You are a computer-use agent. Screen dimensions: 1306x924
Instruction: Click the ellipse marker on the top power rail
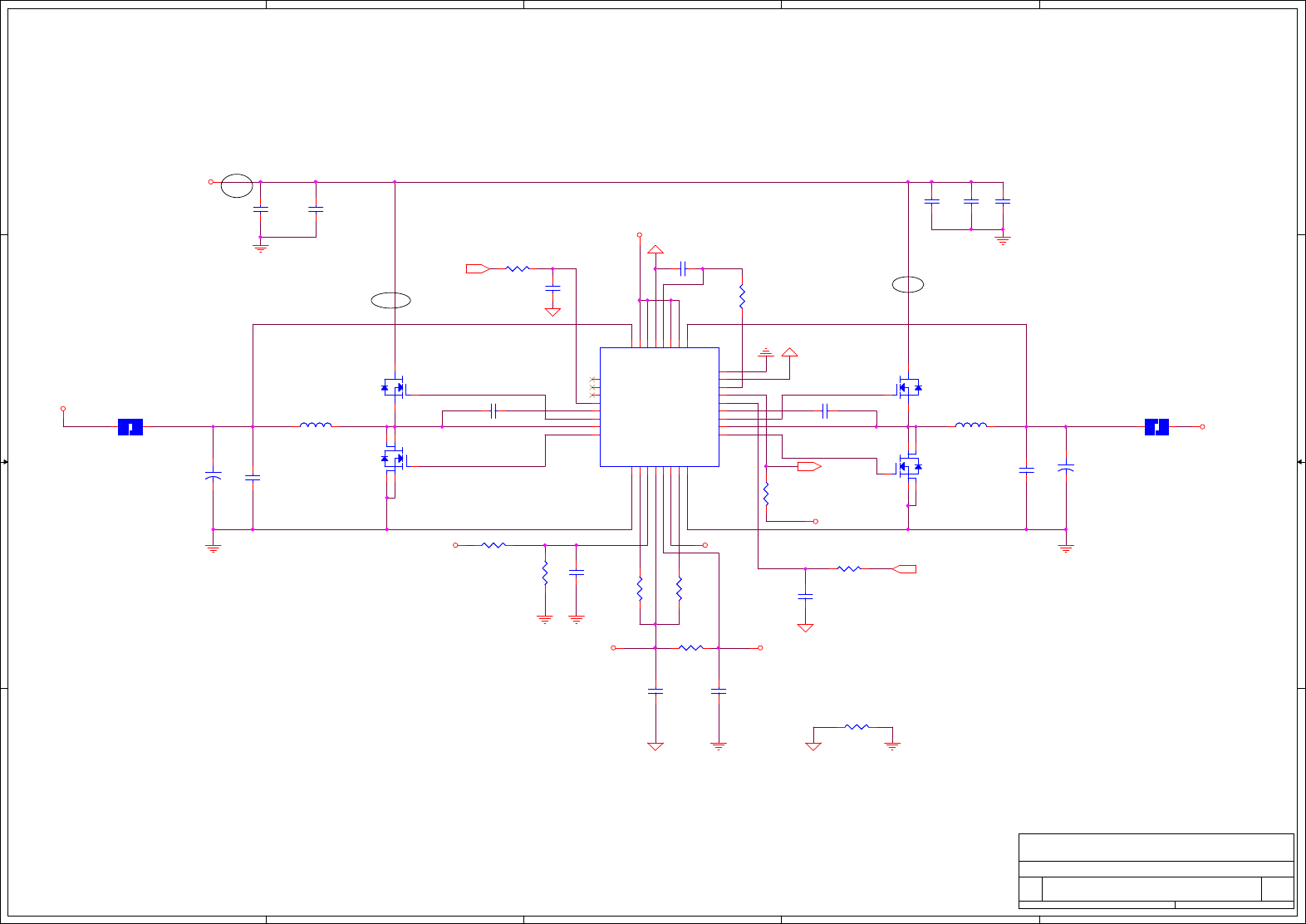237,185
